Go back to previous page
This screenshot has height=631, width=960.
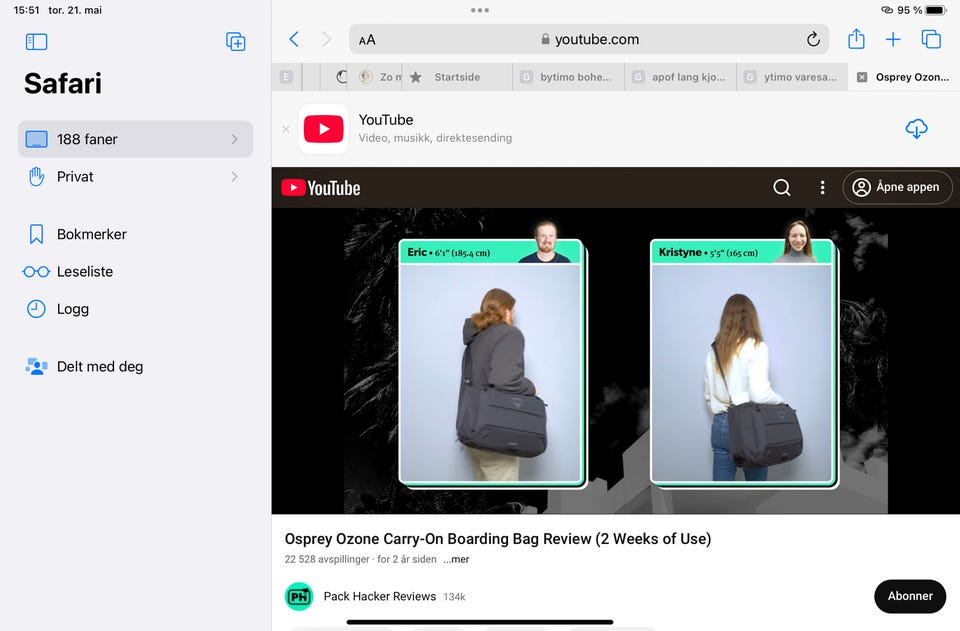(x=294, y=40)
